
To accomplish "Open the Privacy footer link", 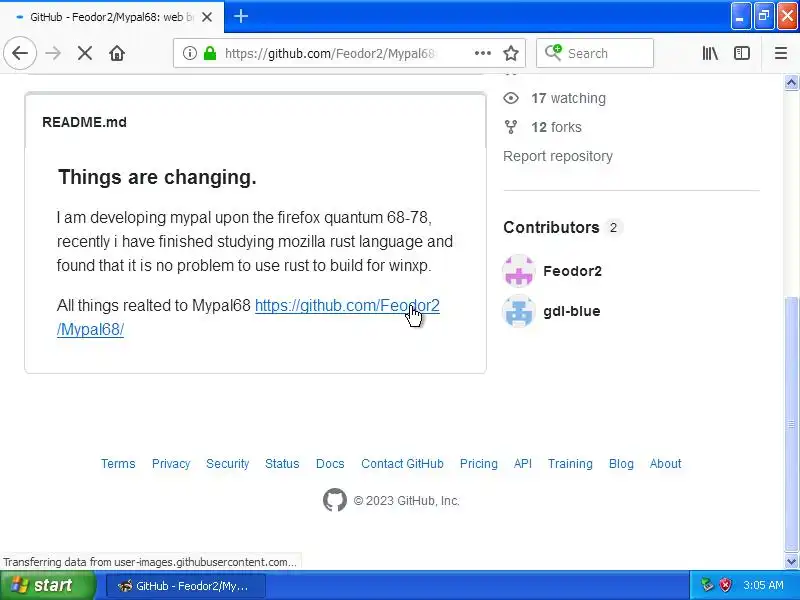I will point(171,463).
